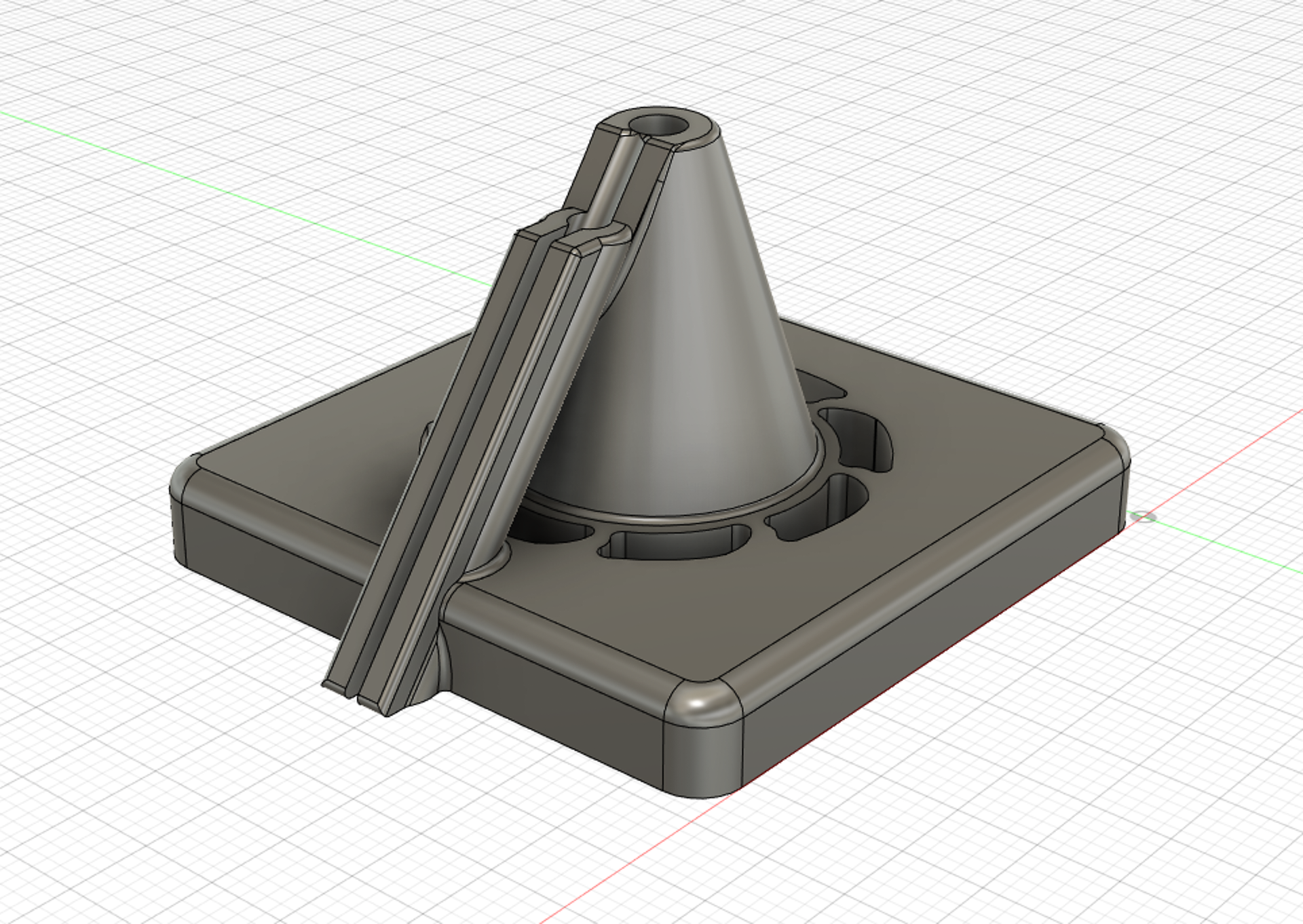This screenshot has width=1303, height=924.
Task: Click the rounded left corner of the base
Action: (x=178, y=512)
